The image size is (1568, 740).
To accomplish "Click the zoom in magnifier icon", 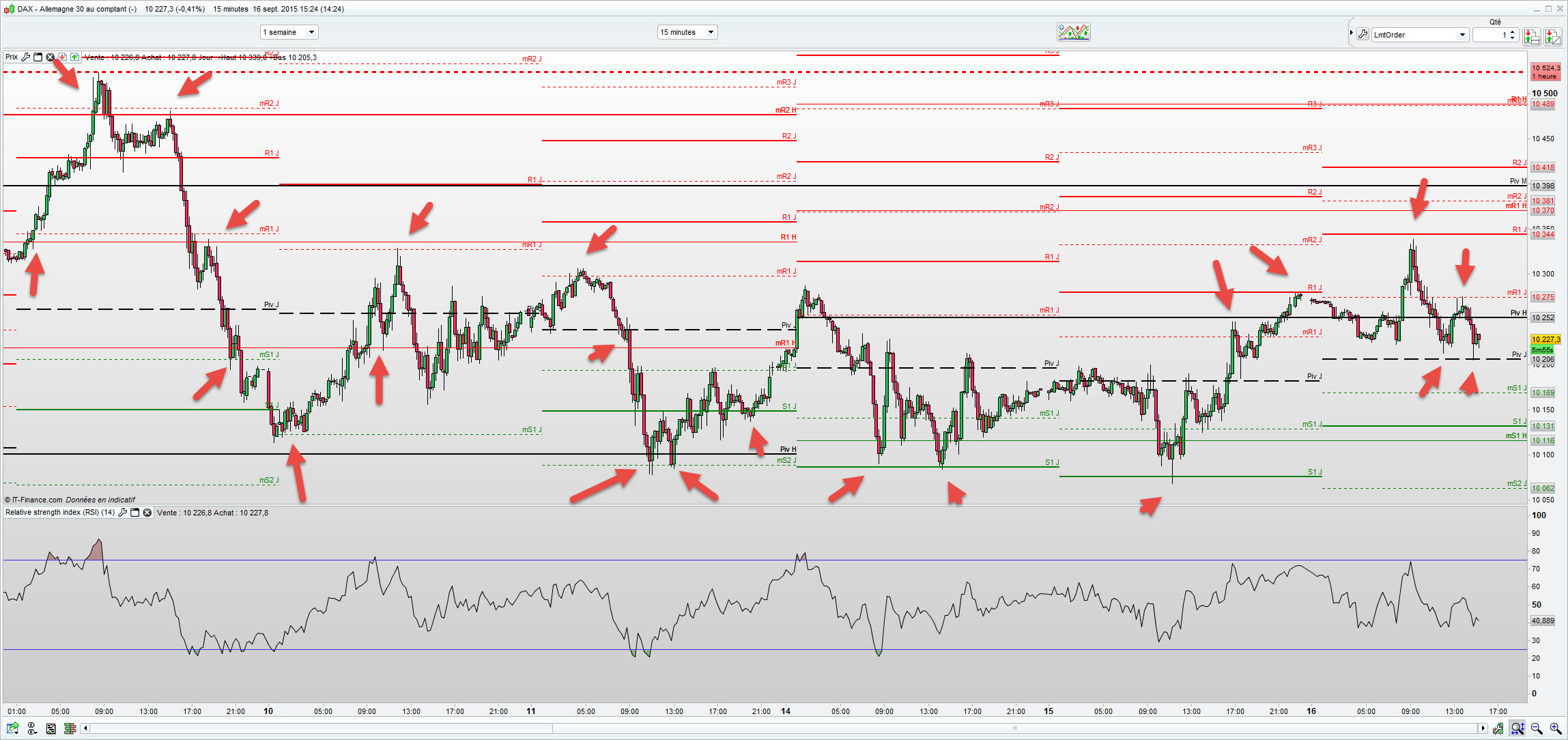I will click(1555, 729).
